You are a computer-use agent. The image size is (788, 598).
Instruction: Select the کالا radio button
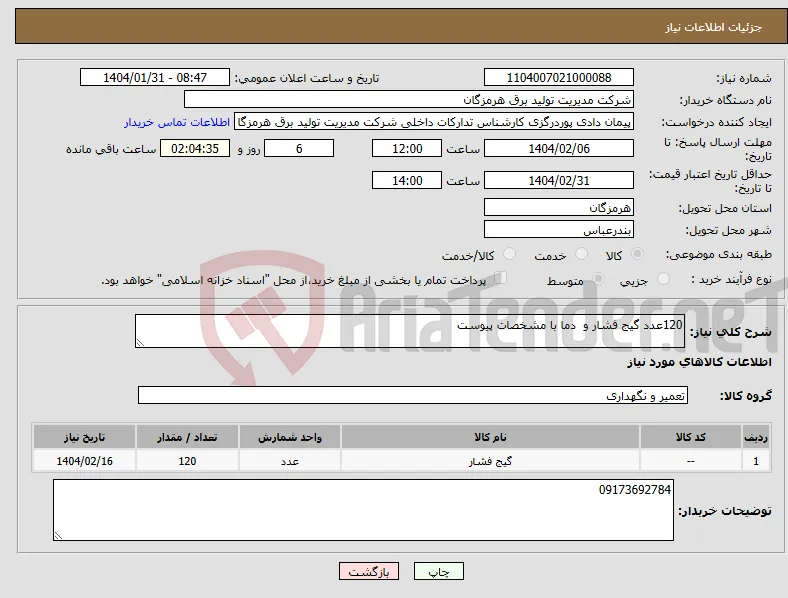pos(637,254)
